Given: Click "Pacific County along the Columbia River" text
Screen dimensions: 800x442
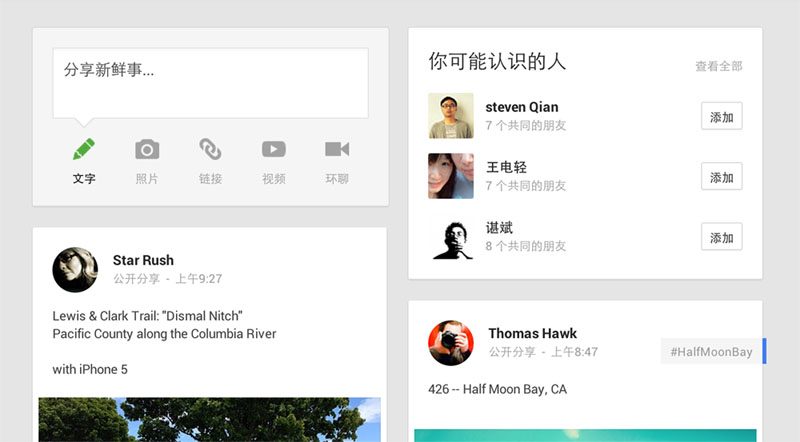Looking at the screenshot, I should click(164, 334).
